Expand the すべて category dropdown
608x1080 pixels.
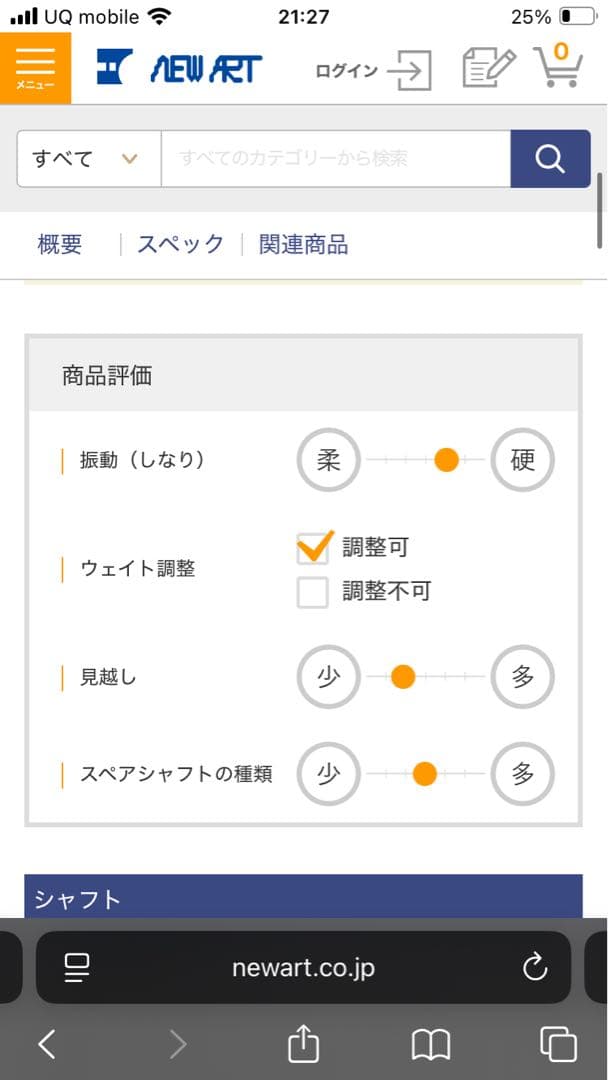[88, 159]
